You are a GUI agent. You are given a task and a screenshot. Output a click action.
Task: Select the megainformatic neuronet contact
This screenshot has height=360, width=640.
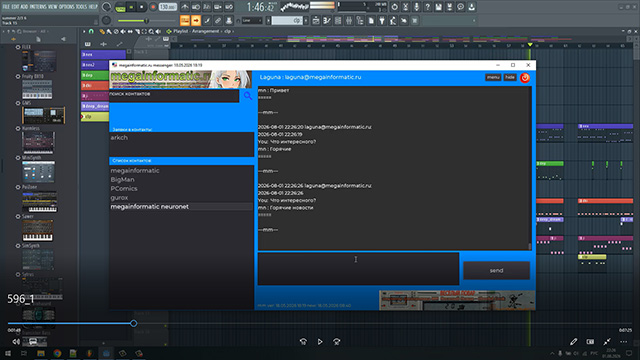tap(181, 207)
